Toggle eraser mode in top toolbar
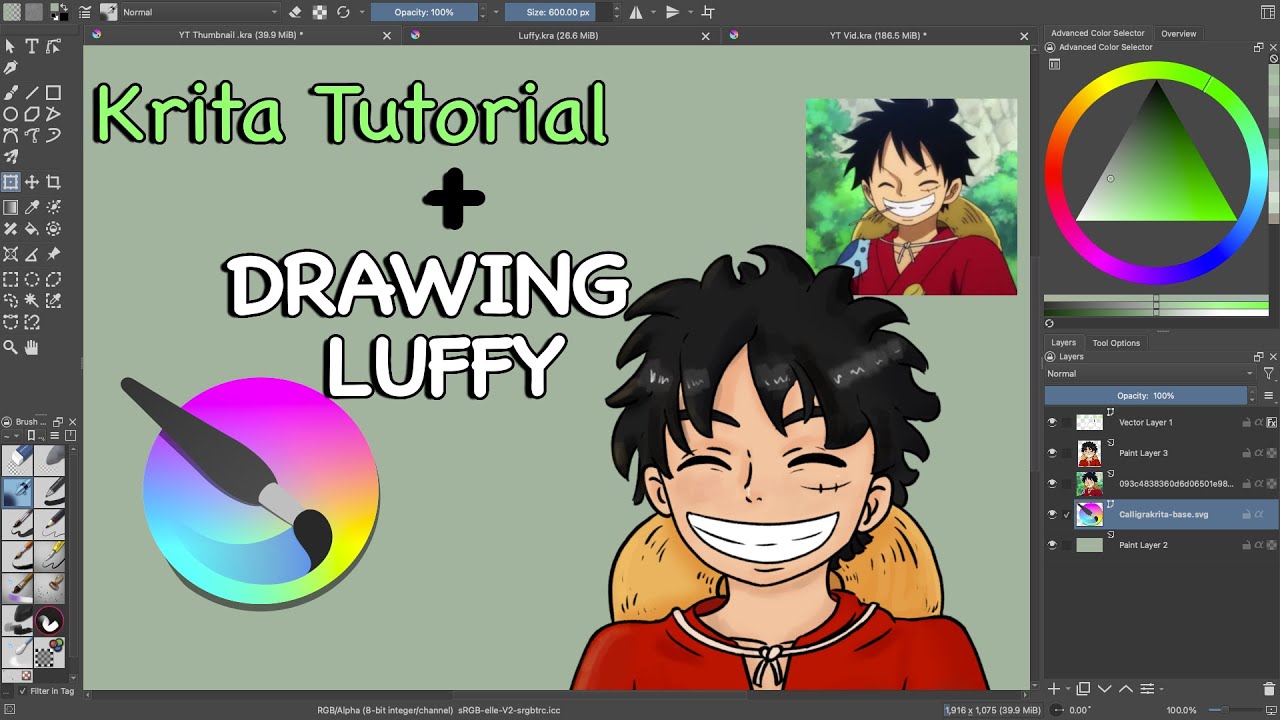1280x720 pixels. pyautogui.click(x=295, y=12)
